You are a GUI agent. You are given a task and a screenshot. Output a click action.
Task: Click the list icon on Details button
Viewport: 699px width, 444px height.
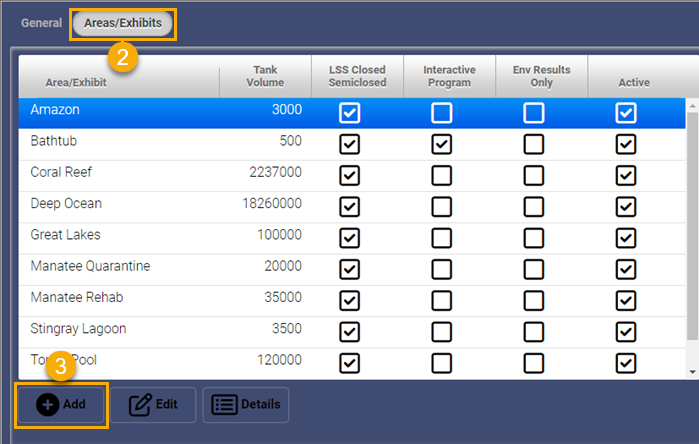tap(225, 405)
